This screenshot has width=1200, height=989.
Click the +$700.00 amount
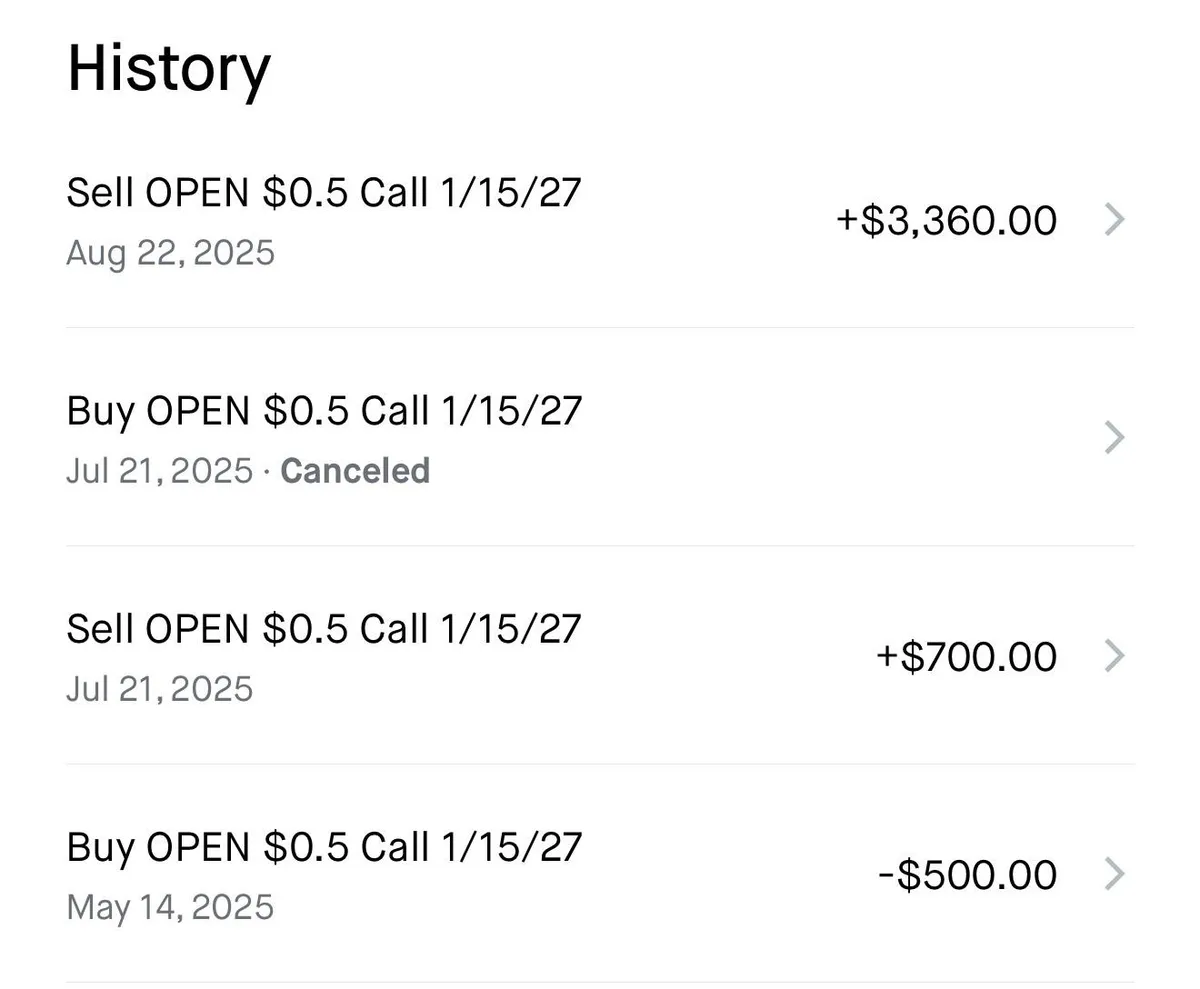(x=966, y=656)
